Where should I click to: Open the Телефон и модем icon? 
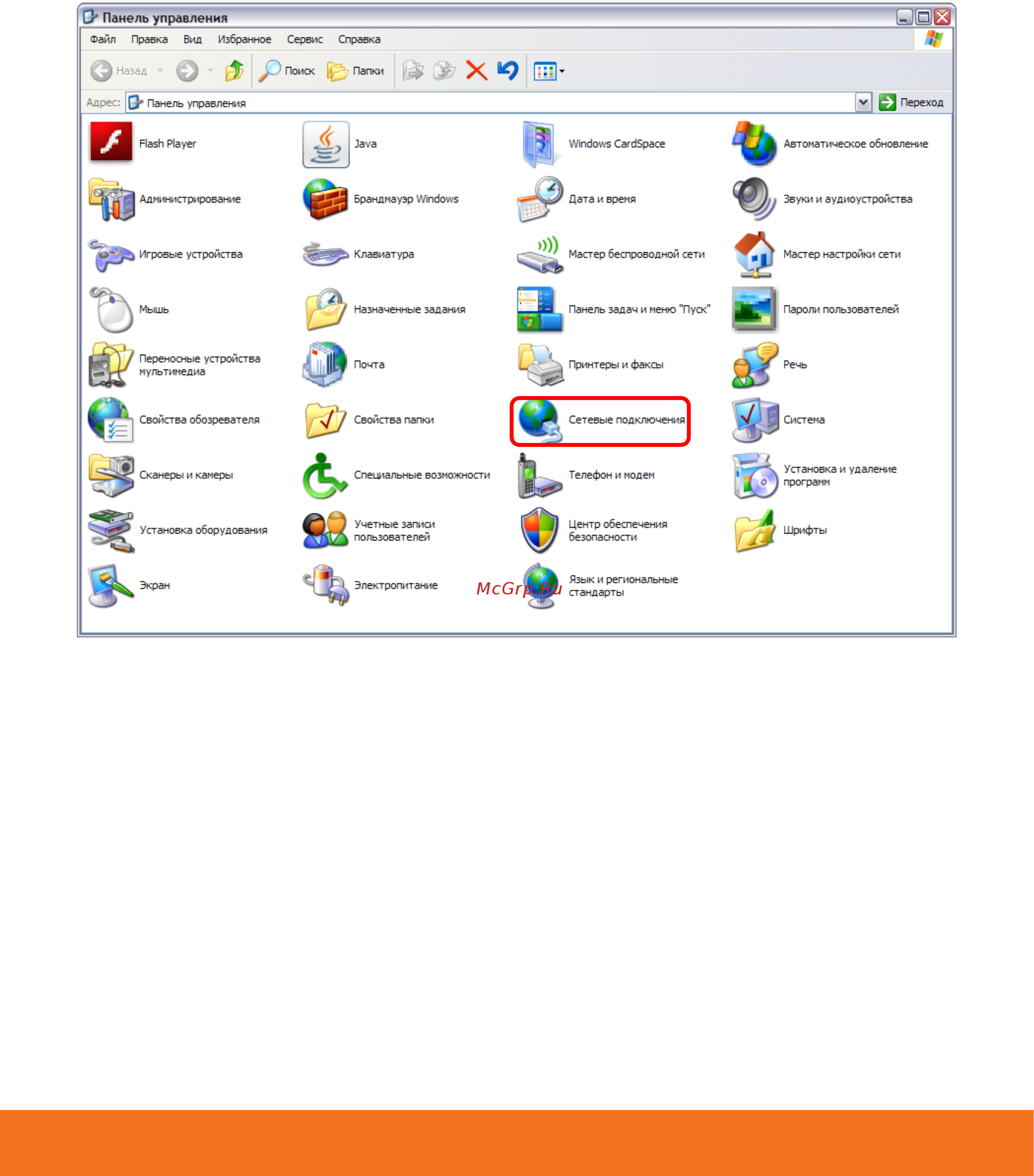540,475
